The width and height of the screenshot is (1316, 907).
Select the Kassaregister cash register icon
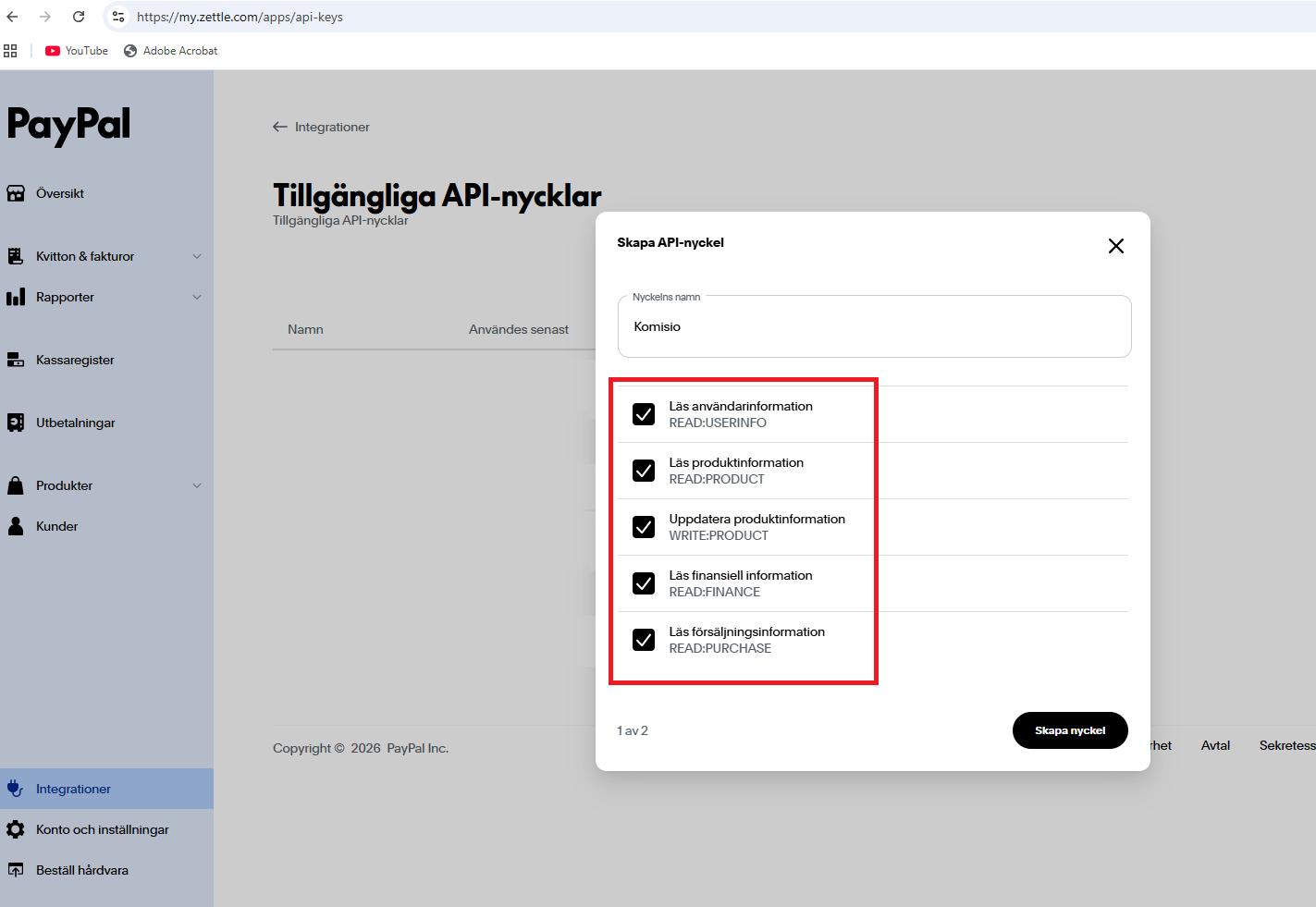pyautogui.click(x=16, y=359)
